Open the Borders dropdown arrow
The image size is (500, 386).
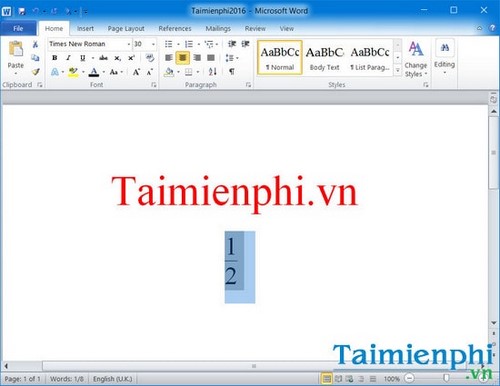pos(198,72)
